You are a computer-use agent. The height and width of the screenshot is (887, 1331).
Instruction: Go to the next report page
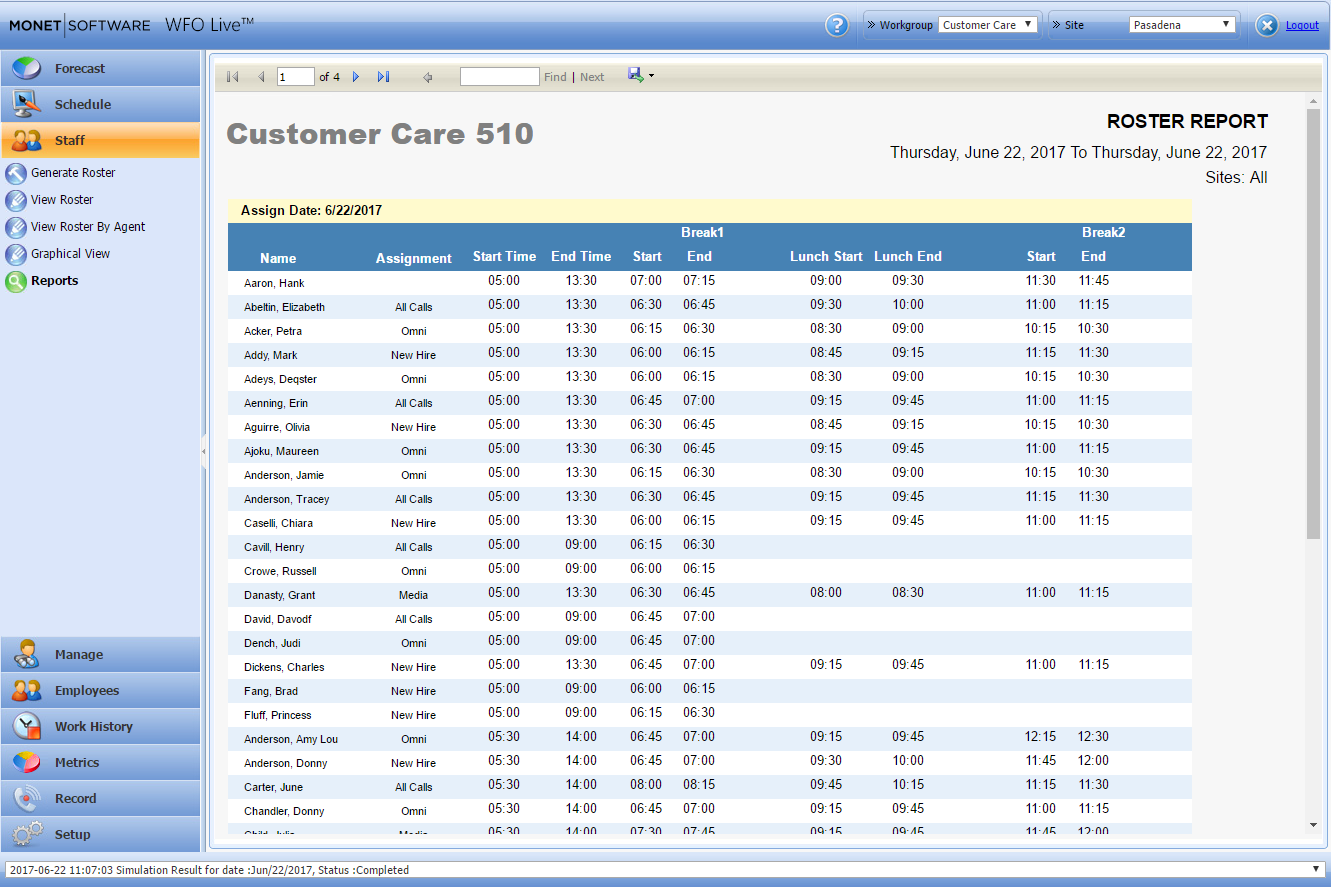tap(356, 77)
